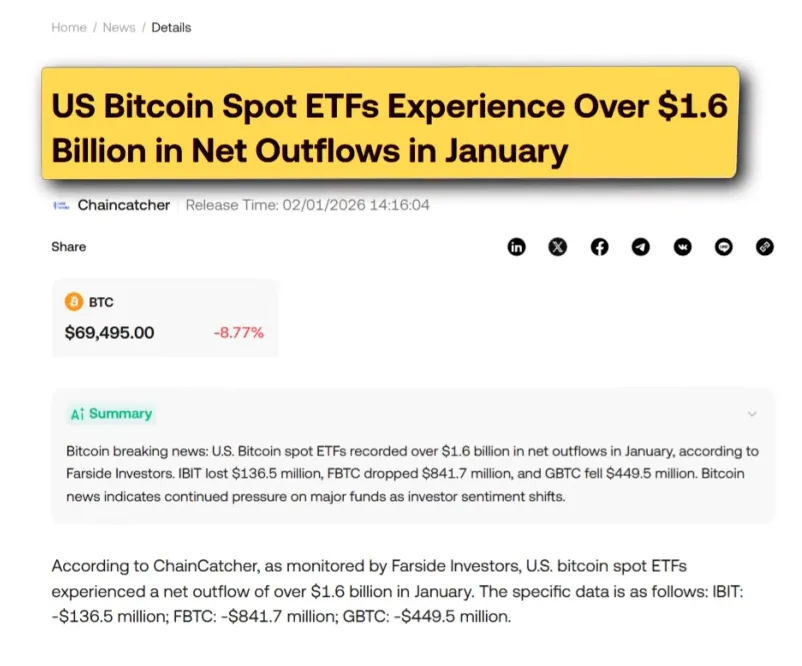This screenshot has height=666, width=802.
Task: Go to Home in breadcrumb
Action: click(x=69, y=27)
